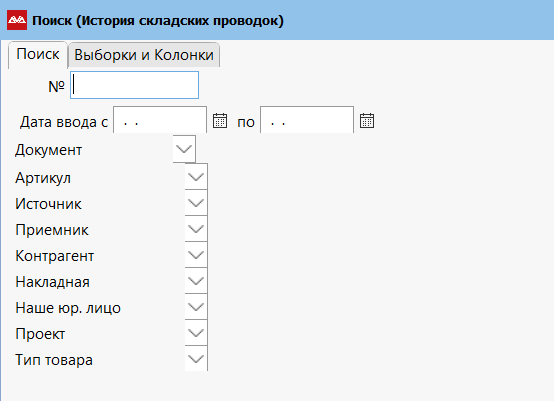Open the Источник dropdown list

(196, 203)
